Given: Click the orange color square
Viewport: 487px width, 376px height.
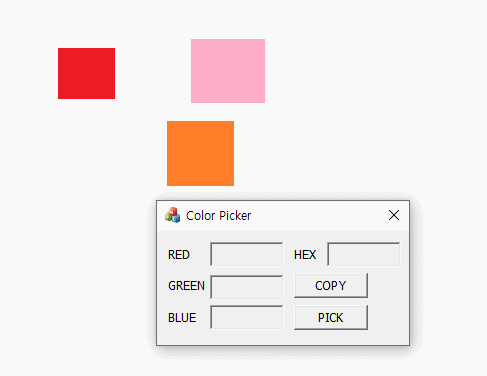Looking at the screenshot, I should click(x=200, y=153).
